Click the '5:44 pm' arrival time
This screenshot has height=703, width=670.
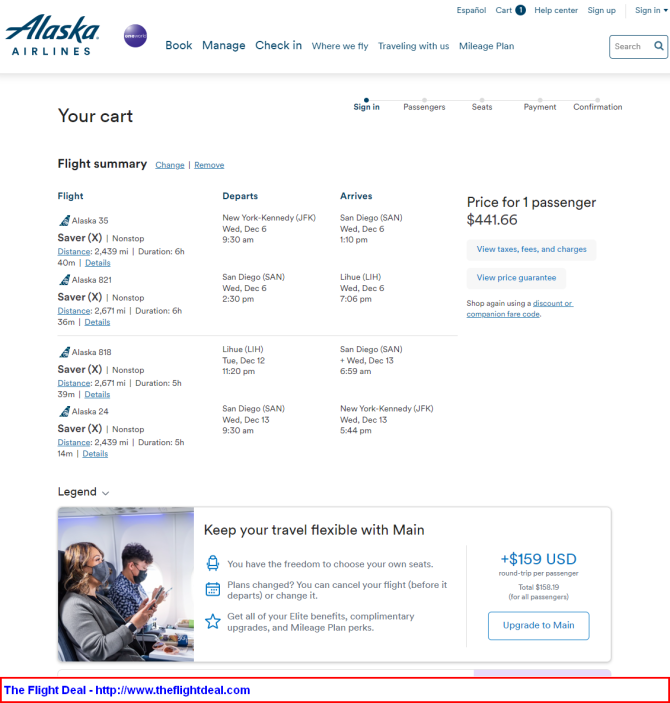pyautogui.click(x=355, y=430)
